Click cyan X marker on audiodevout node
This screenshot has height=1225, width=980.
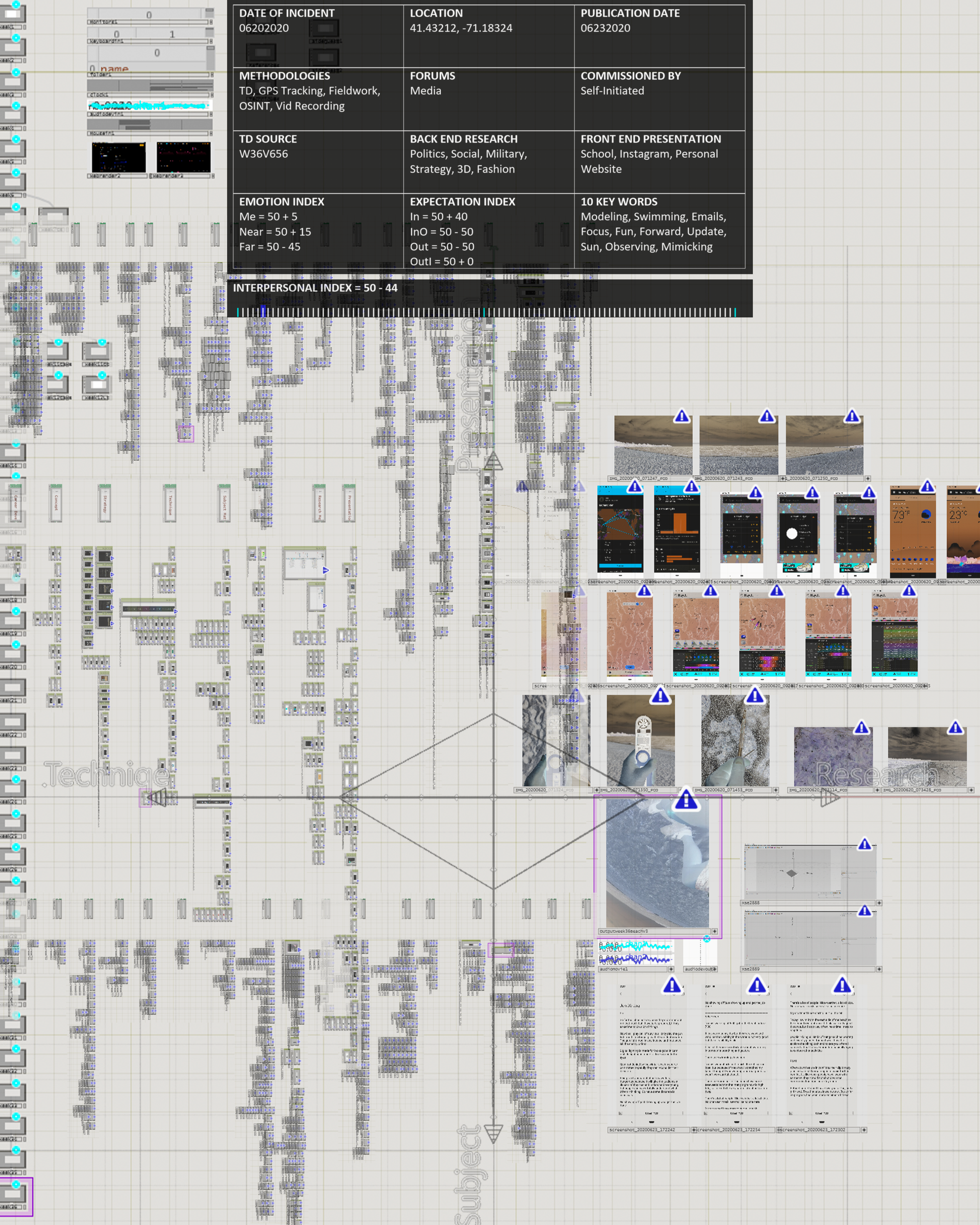click(x=707, y=939)
